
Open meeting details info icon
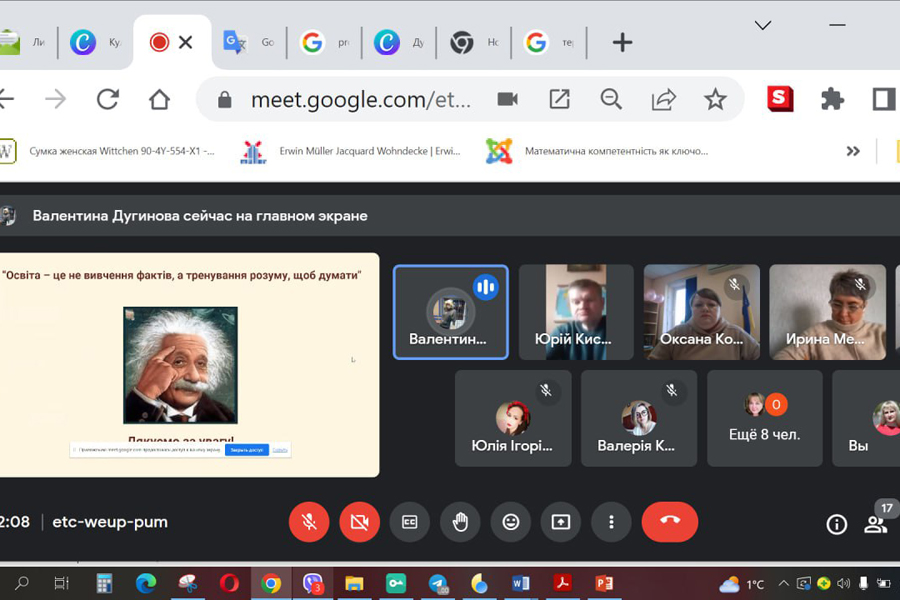(x=836, y=524)
